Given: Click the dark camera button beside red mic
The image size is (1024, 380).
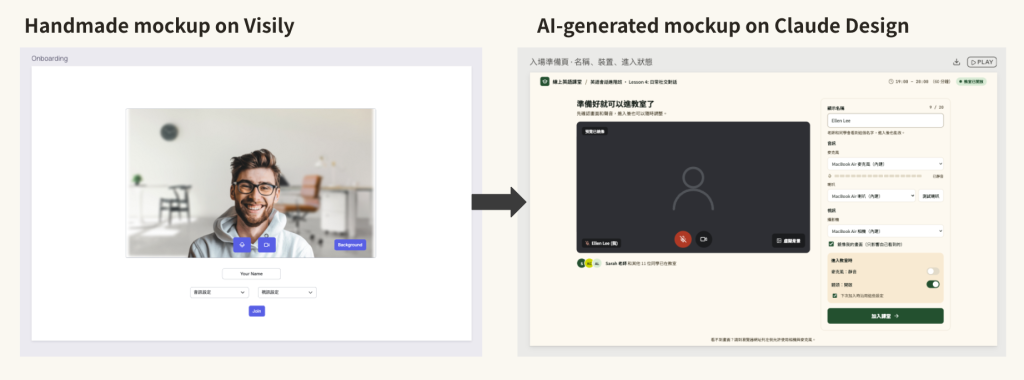Looking at the screenshot, I should [x=703, y=240].
